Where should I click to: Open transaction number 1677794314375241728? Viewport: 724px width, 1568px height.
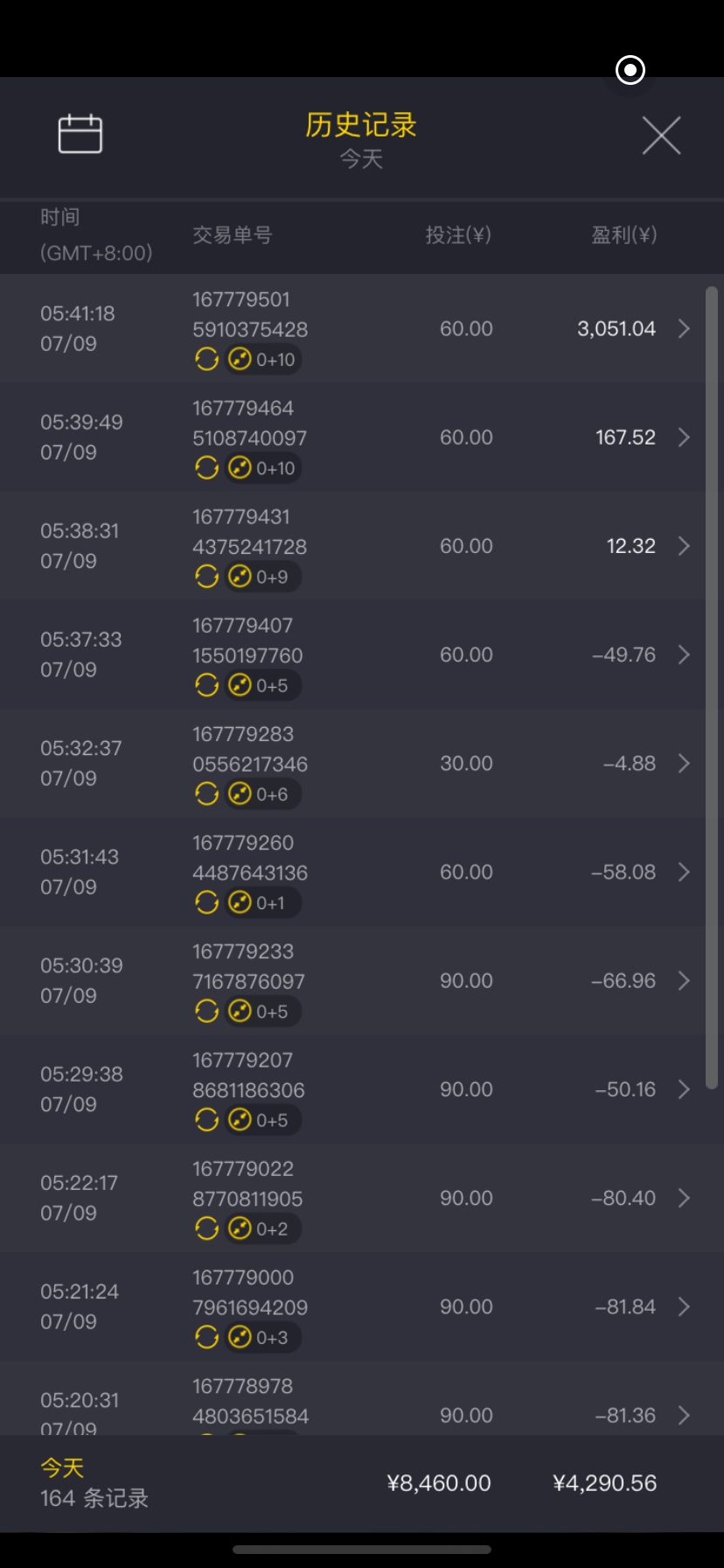tap(249, 532)
